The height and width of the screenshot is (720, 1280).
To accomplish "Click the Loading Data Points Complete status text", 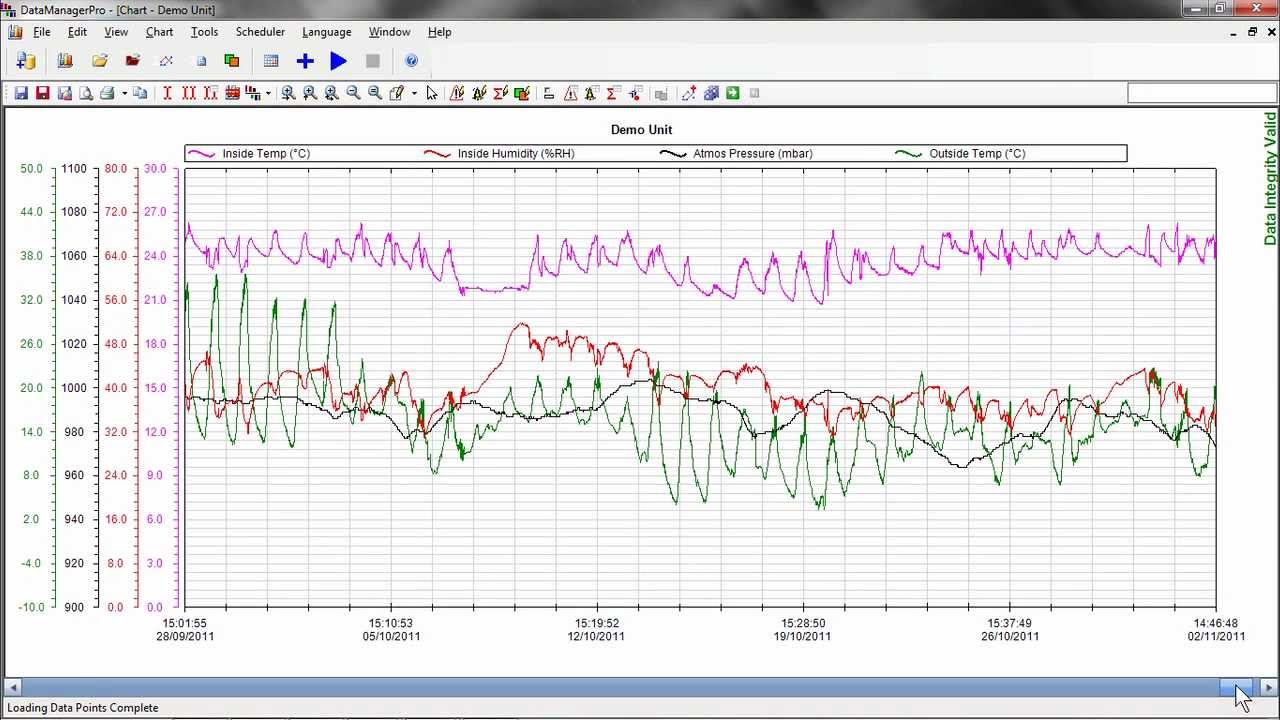I will tap(83, 708).
